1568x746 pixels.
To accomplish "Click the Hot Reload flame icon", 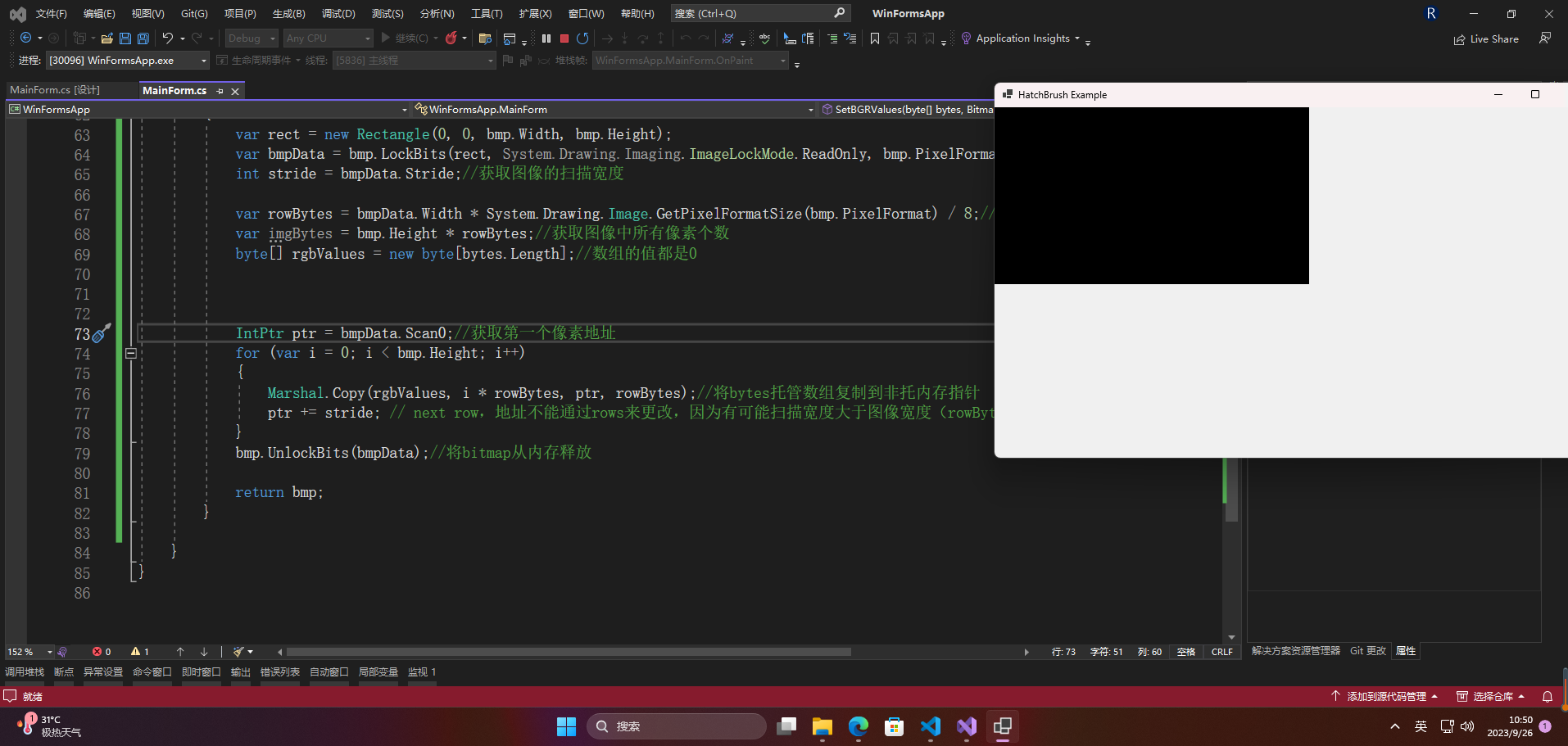I will (451, 38).
